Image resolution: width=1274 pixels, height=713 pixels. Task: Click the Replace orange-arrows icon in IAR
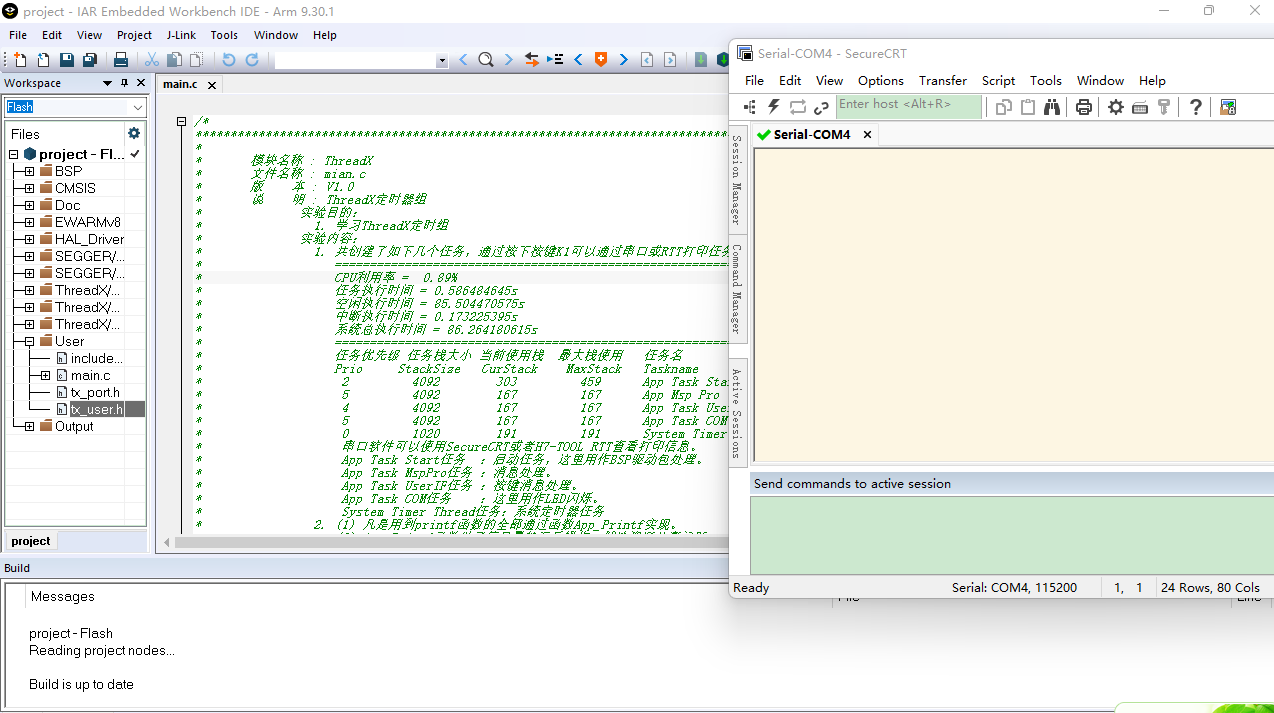[531, 60]
